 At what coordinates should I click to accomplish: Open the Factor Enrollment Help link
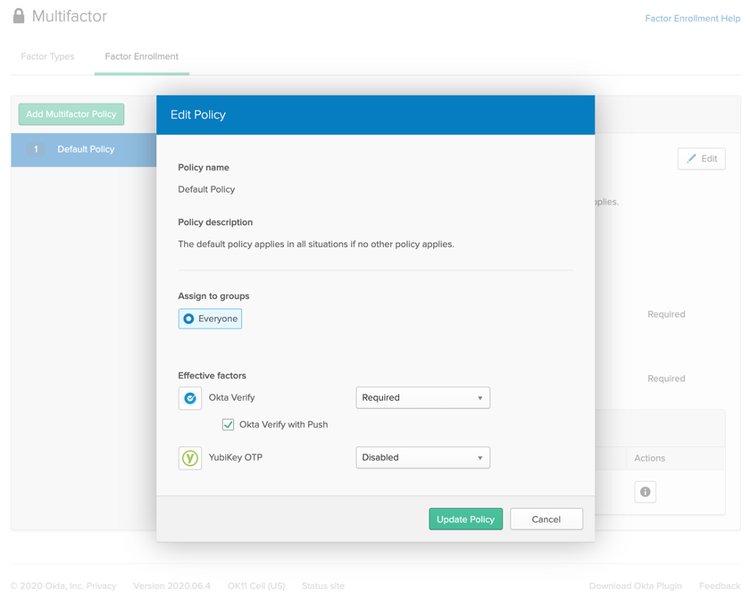tap(693, 18)
